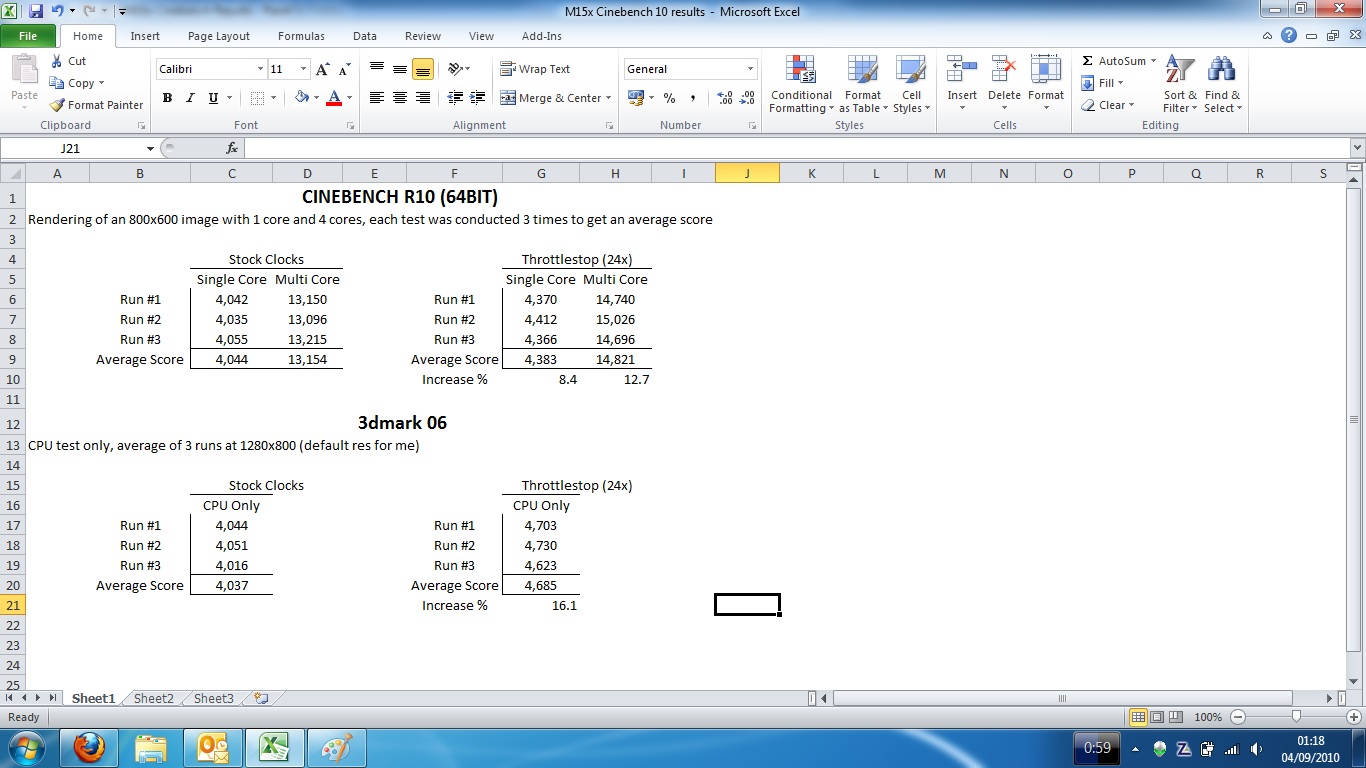Shrink font size with small A icon
The image size is (1366, 768).
point(344,69)
